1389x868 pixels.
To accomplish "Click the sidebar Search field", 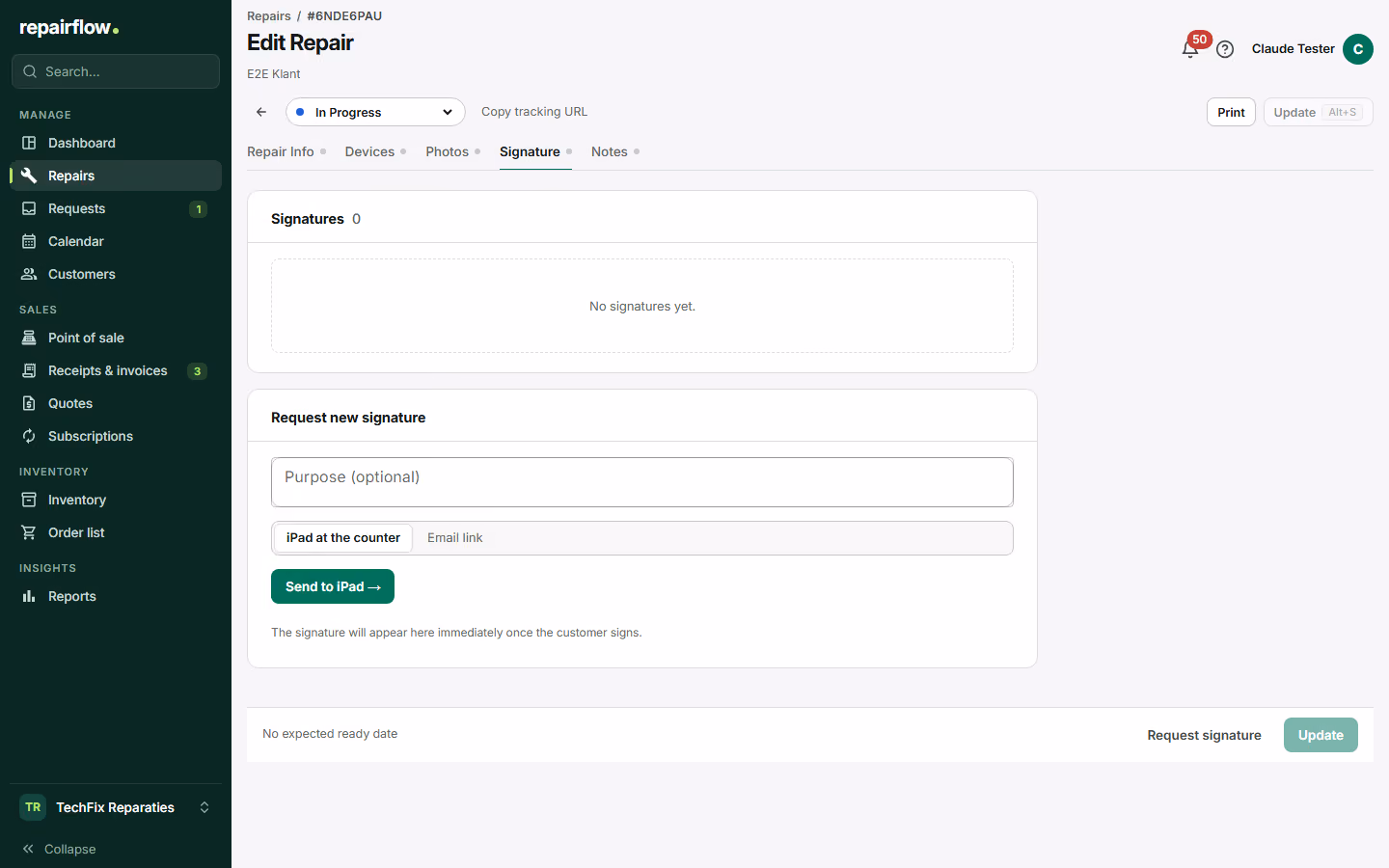I will (x=116, y=71).
